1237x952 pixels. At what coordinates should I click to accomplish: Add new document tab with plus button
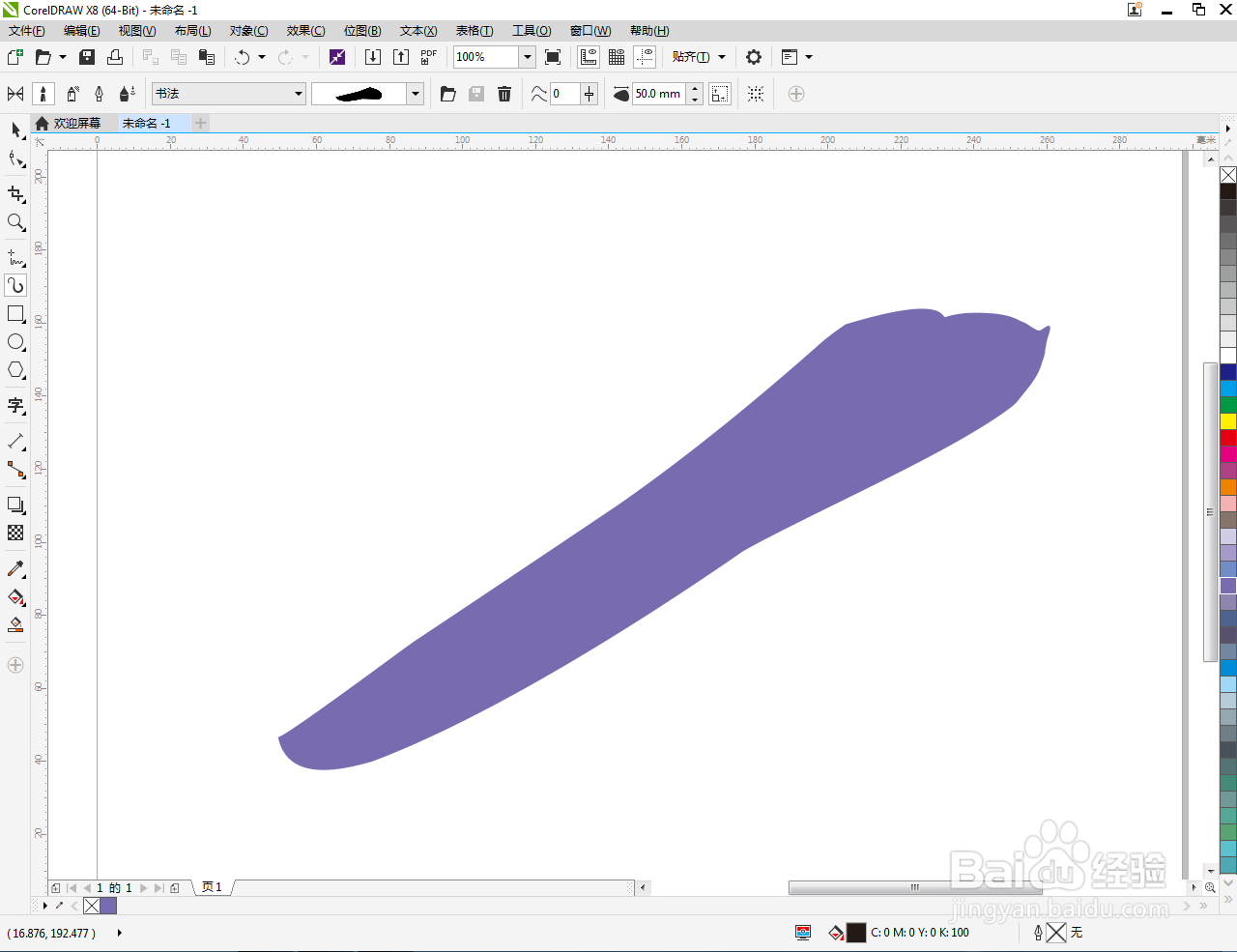point(200,123)
